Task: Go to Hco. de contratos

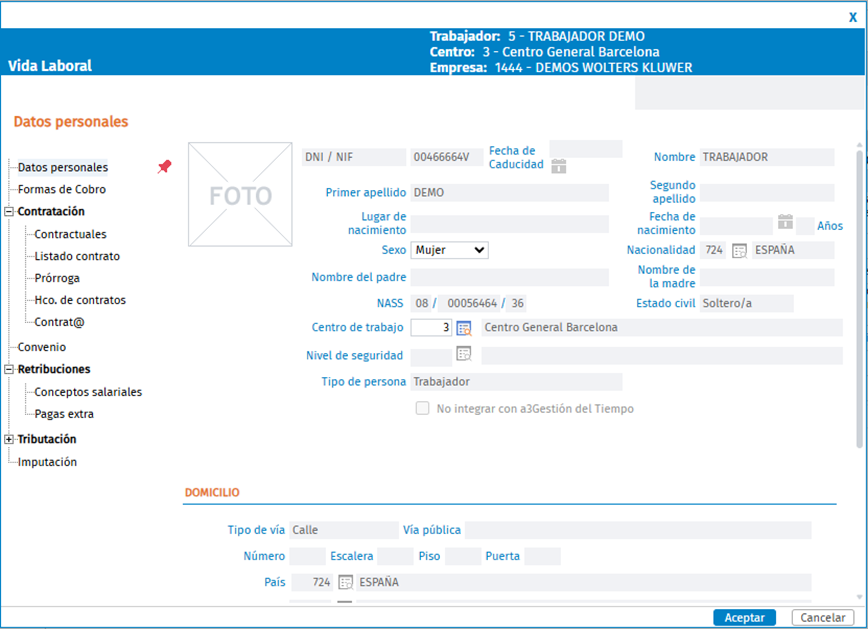Action: click(x=80, y=300)
